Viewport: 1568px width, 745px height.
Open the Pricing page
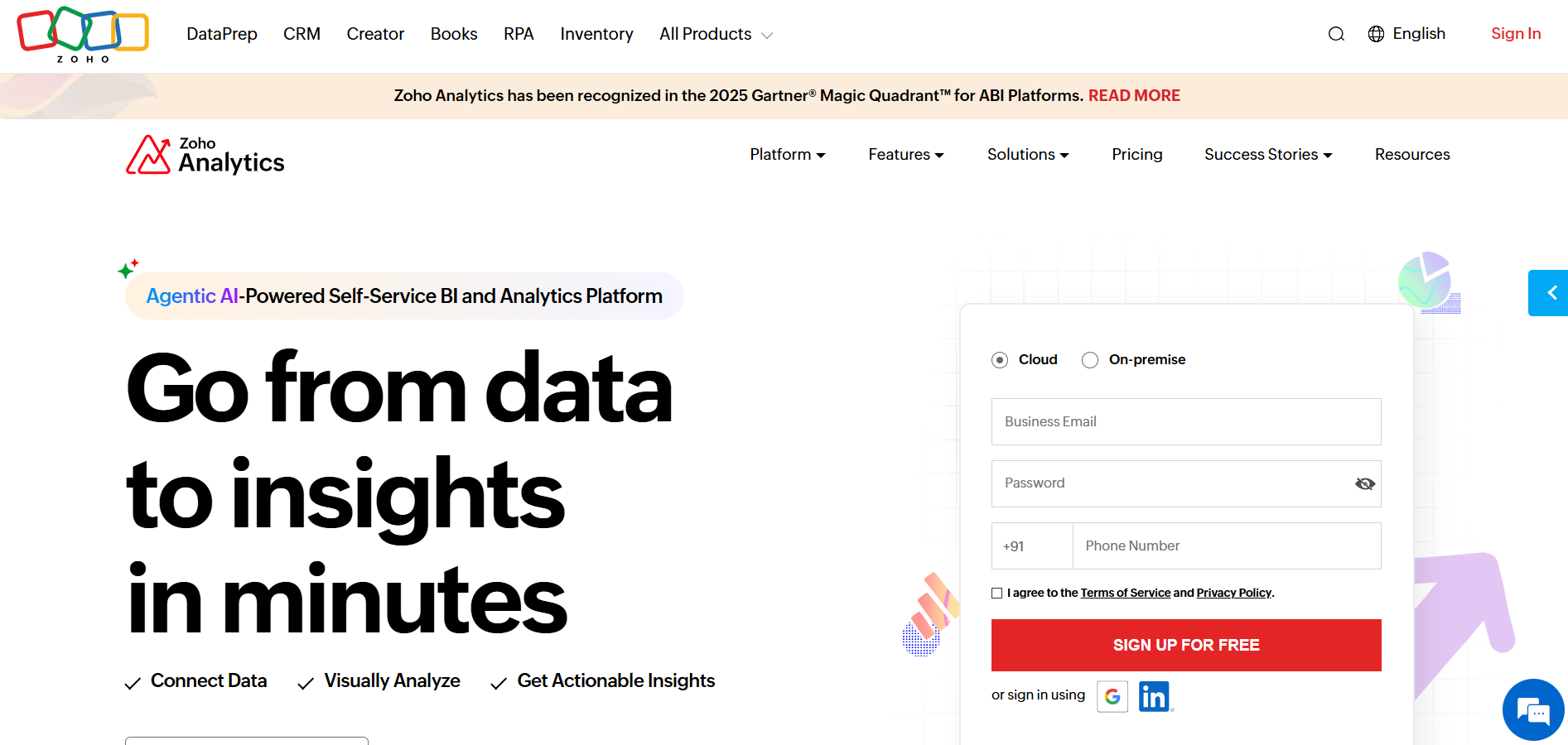pyautogui.click(x=1137, y=155)
